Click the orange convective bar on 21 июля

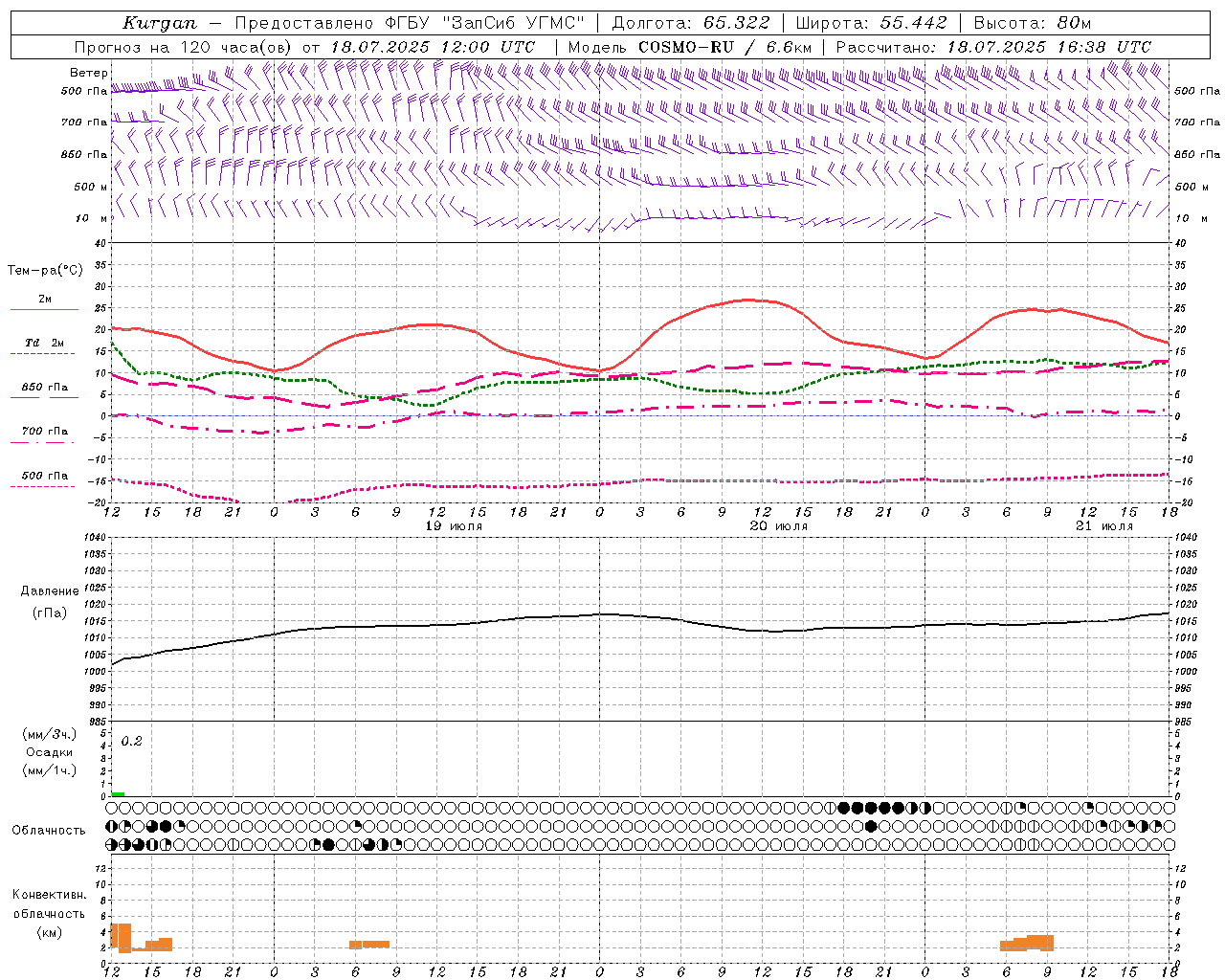tap(1027, 943)
